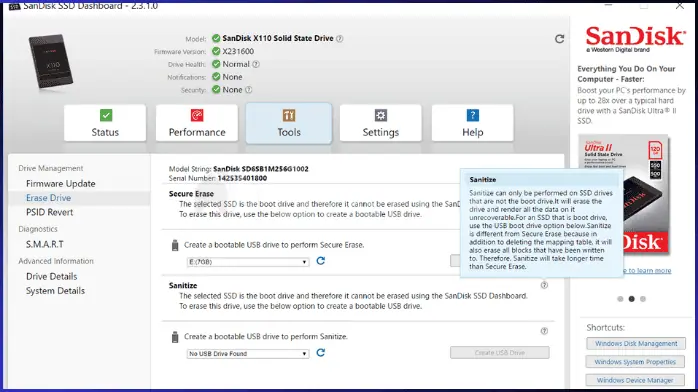Click the refresh icon beside the drive info
The height and width of the screenshot is (392, 698).
(x=560, y=39)
